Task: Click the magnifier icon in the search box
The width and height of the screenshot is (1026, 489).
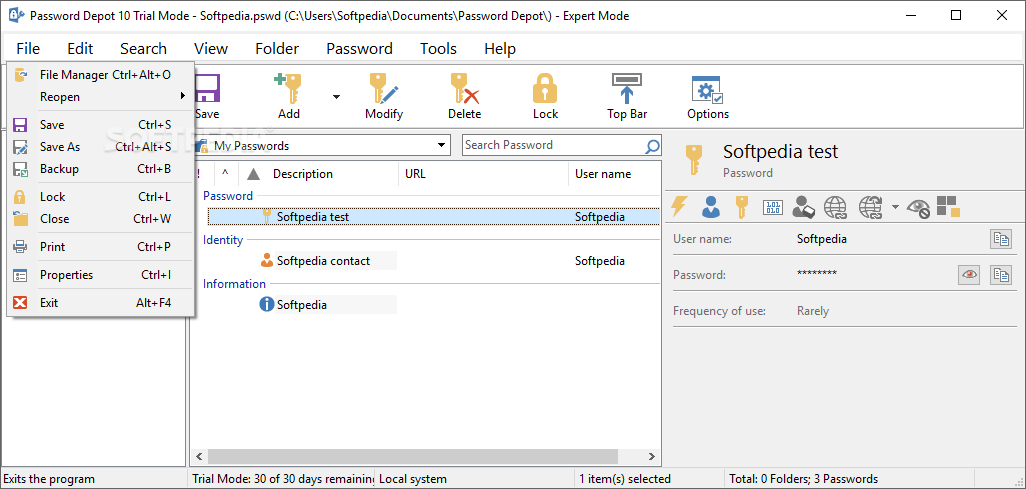Action: point(652,146)
